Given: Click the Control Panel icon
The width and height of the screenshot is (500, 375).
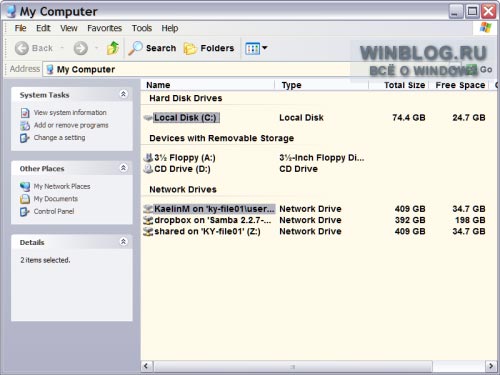Looking at the screenshot, I should coord(25,212).
